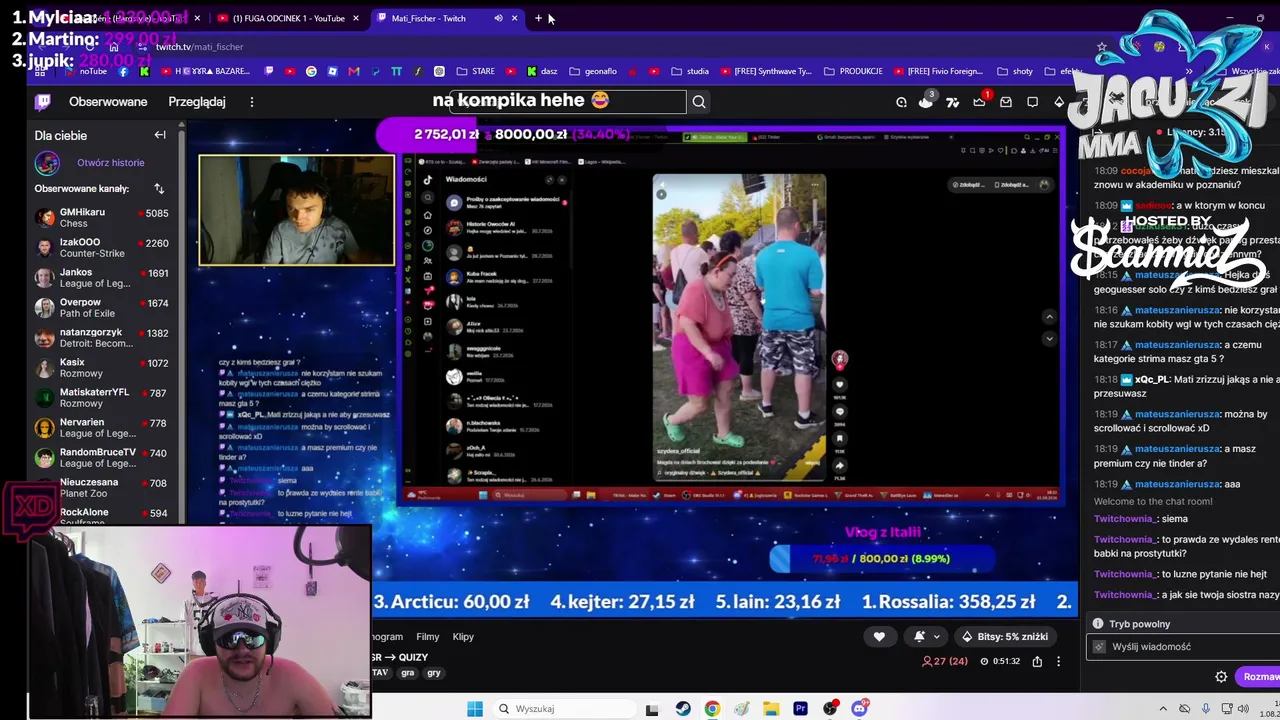Click the text "Nieuczesana"
The height and width of the screenshot is (720, 1280).
(x=89, y=482)
